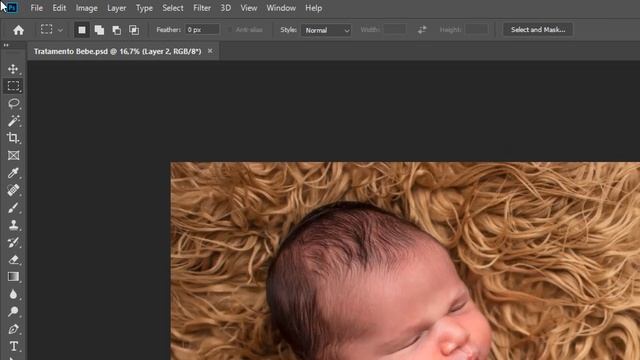The image size is (640, 360).
Task: Choose Intersect with selection mode
Action: point(134,30)
